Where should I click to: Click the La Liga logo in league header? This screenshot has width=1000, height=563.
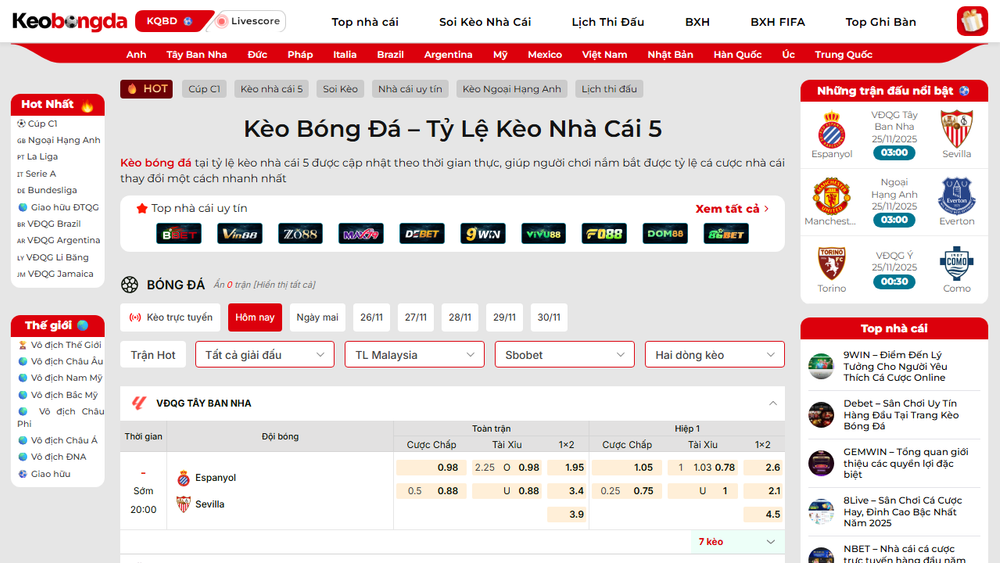tap(139, 403)
